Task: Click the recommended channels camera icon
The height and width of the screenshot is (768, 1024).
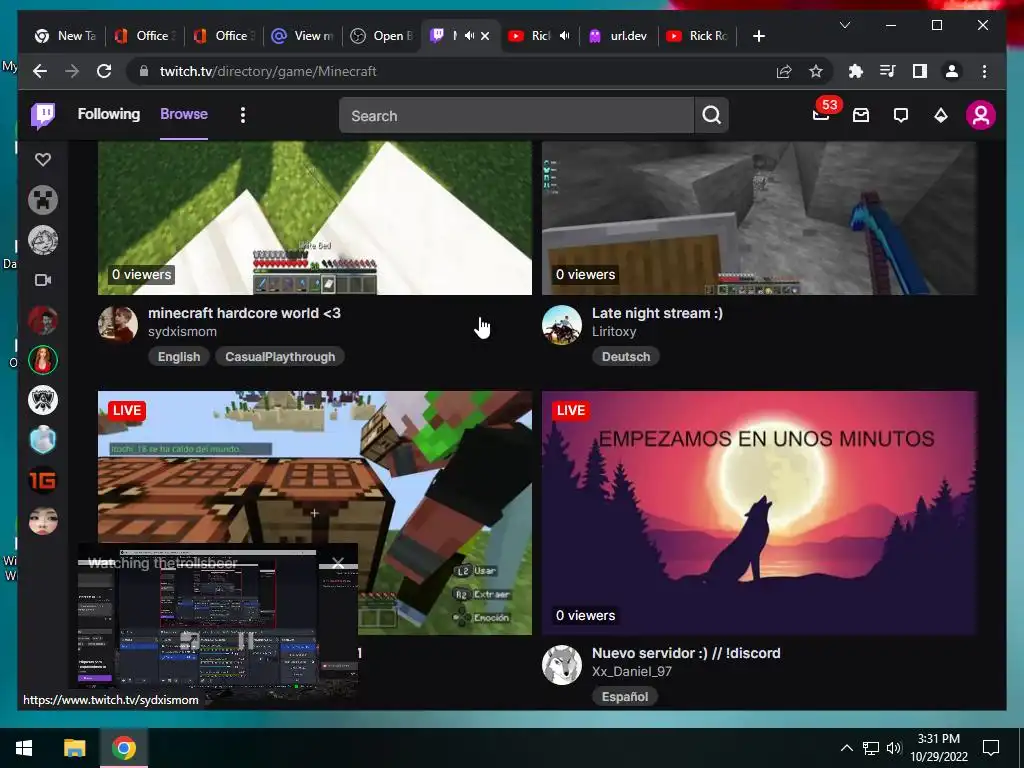Action: click(x=43, y=280)
